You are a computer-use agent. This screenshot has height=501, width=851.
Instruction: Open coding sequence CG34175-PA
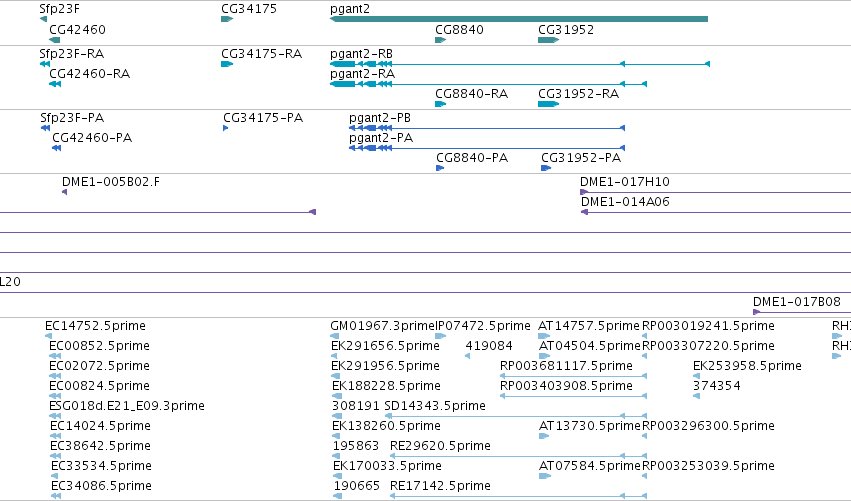[x=226, y=128]
